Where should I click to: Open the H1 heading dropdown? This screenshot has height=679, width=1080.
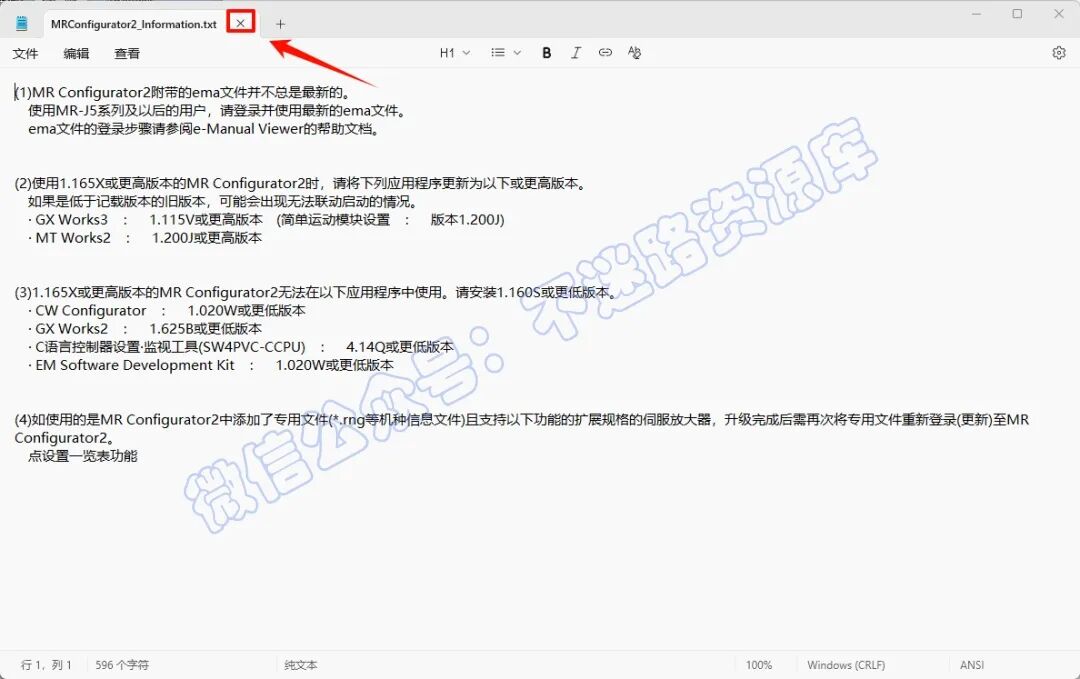coord(455,53)
